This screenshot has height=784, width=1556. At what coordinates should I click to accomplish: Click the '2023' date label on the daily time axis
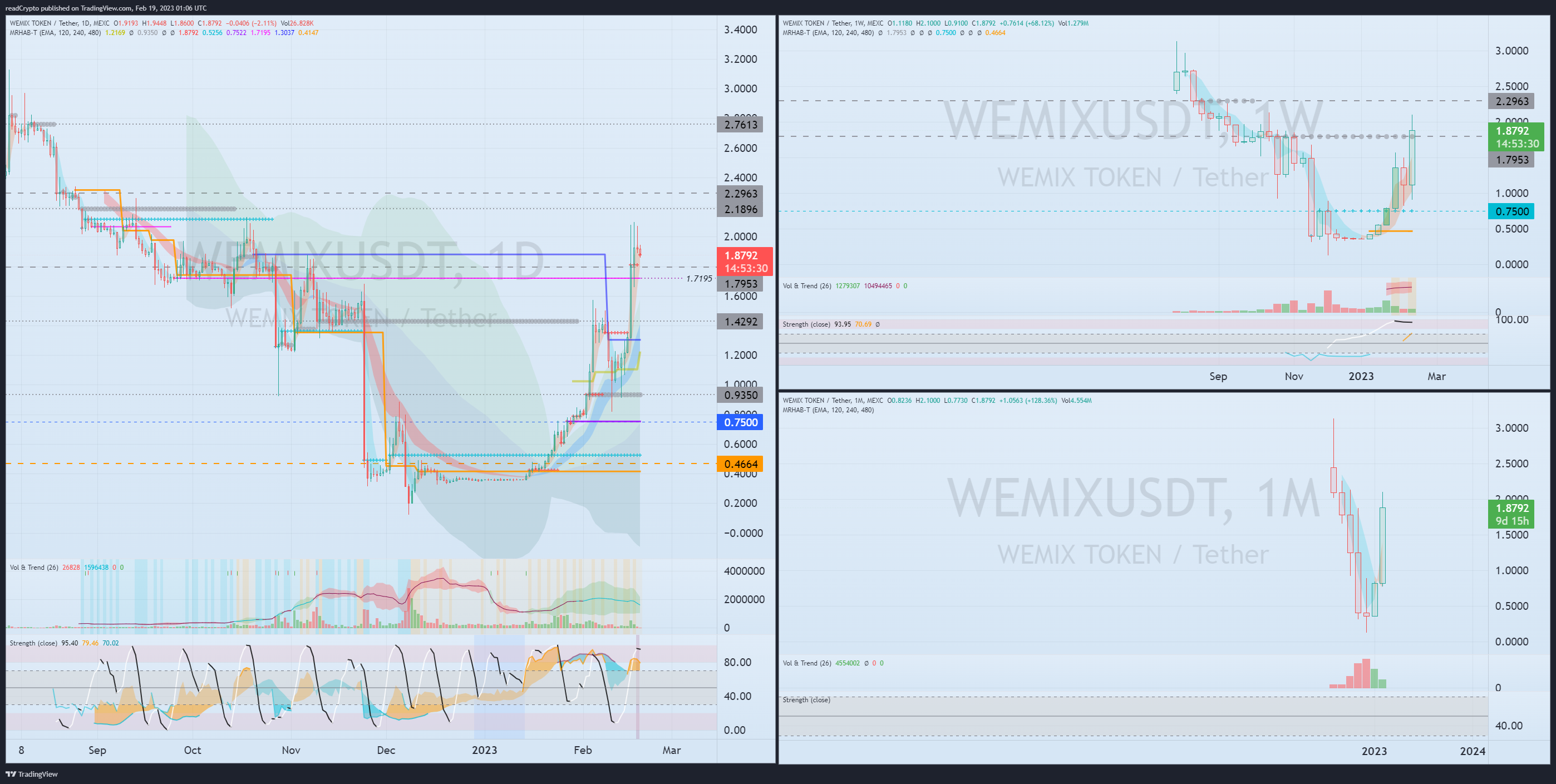click(x=484, y=750)
